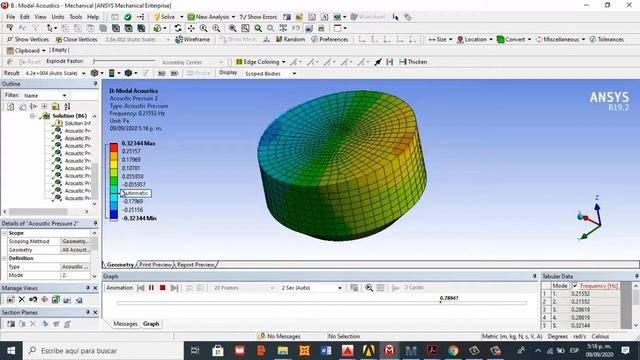Collapse the Definition section in Details
Viewport: 640px width, 360px height.
pyautogui.click(x=4, y=258)
